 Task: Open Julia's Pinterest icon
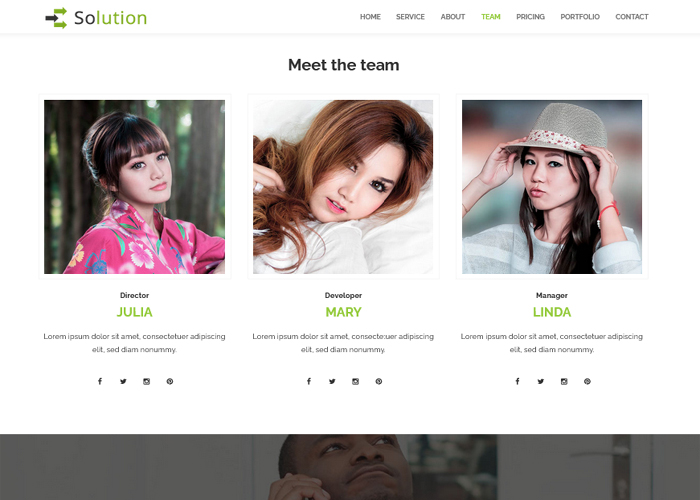pos(170,381)
